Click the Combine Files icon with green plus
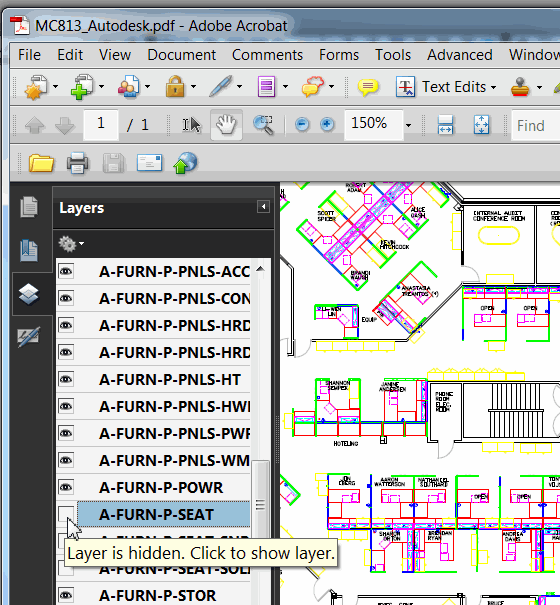560x605 pixels. point(82,87)
